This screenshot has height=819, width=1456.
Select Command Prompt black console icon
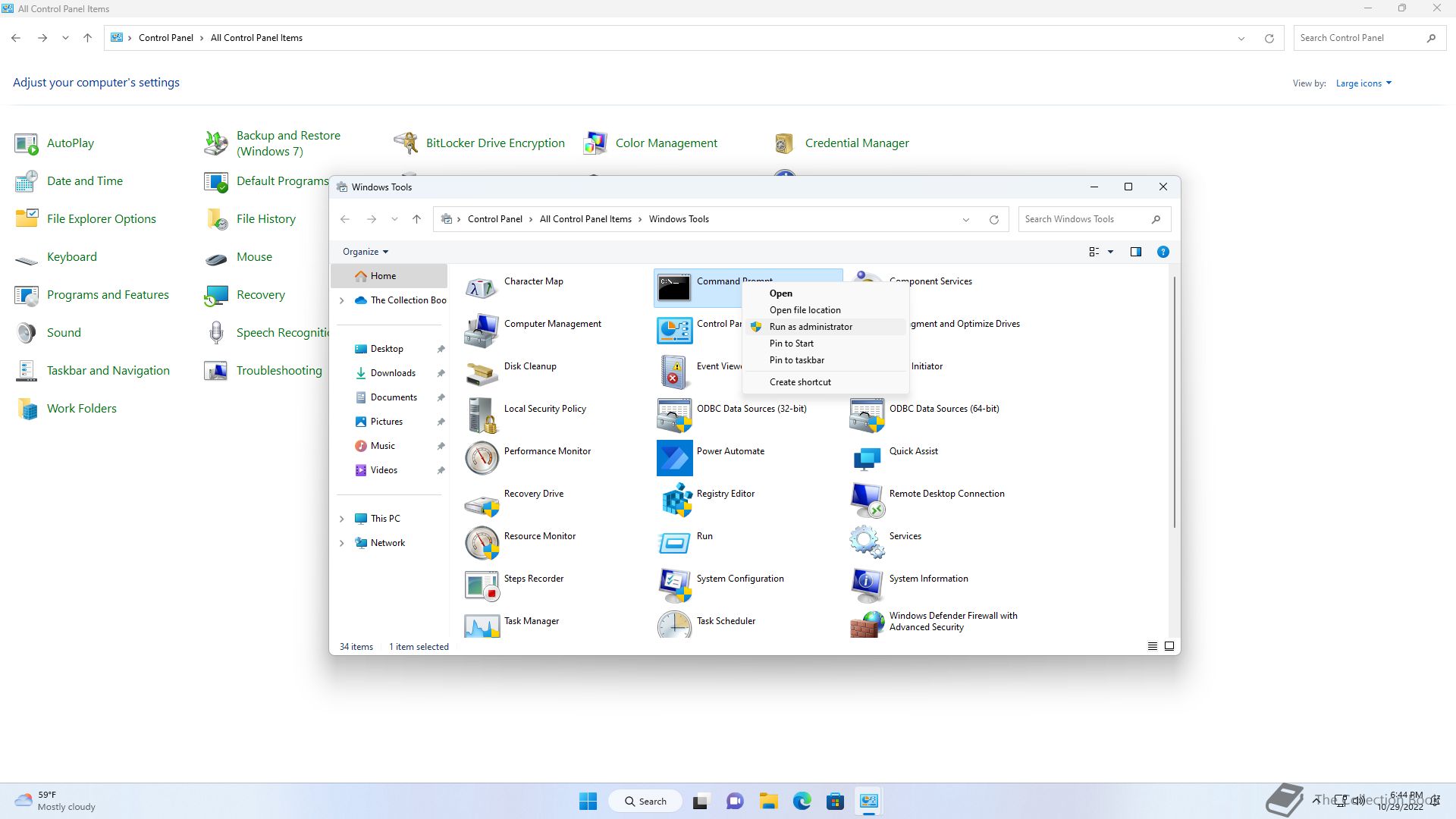[674, 287]
